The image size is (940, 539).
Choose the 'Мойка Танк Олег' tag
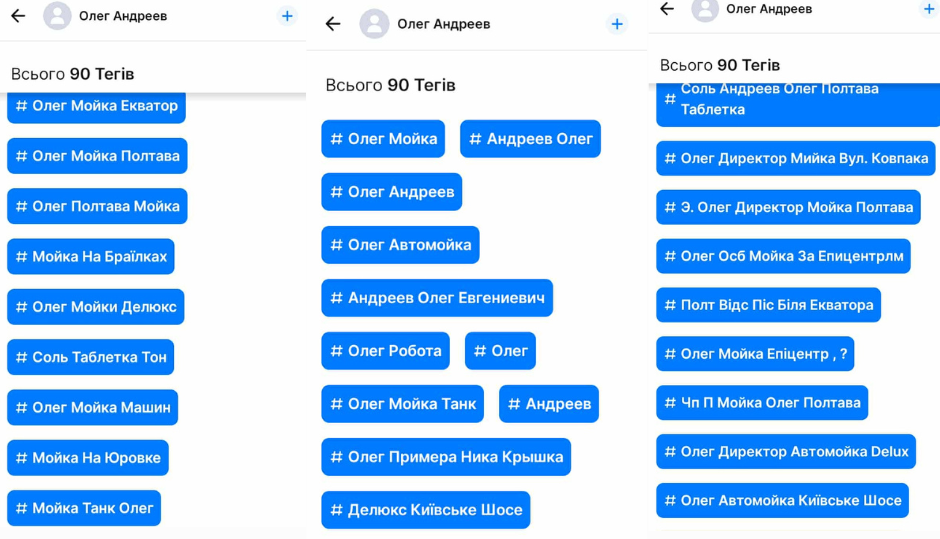(84, 508)
